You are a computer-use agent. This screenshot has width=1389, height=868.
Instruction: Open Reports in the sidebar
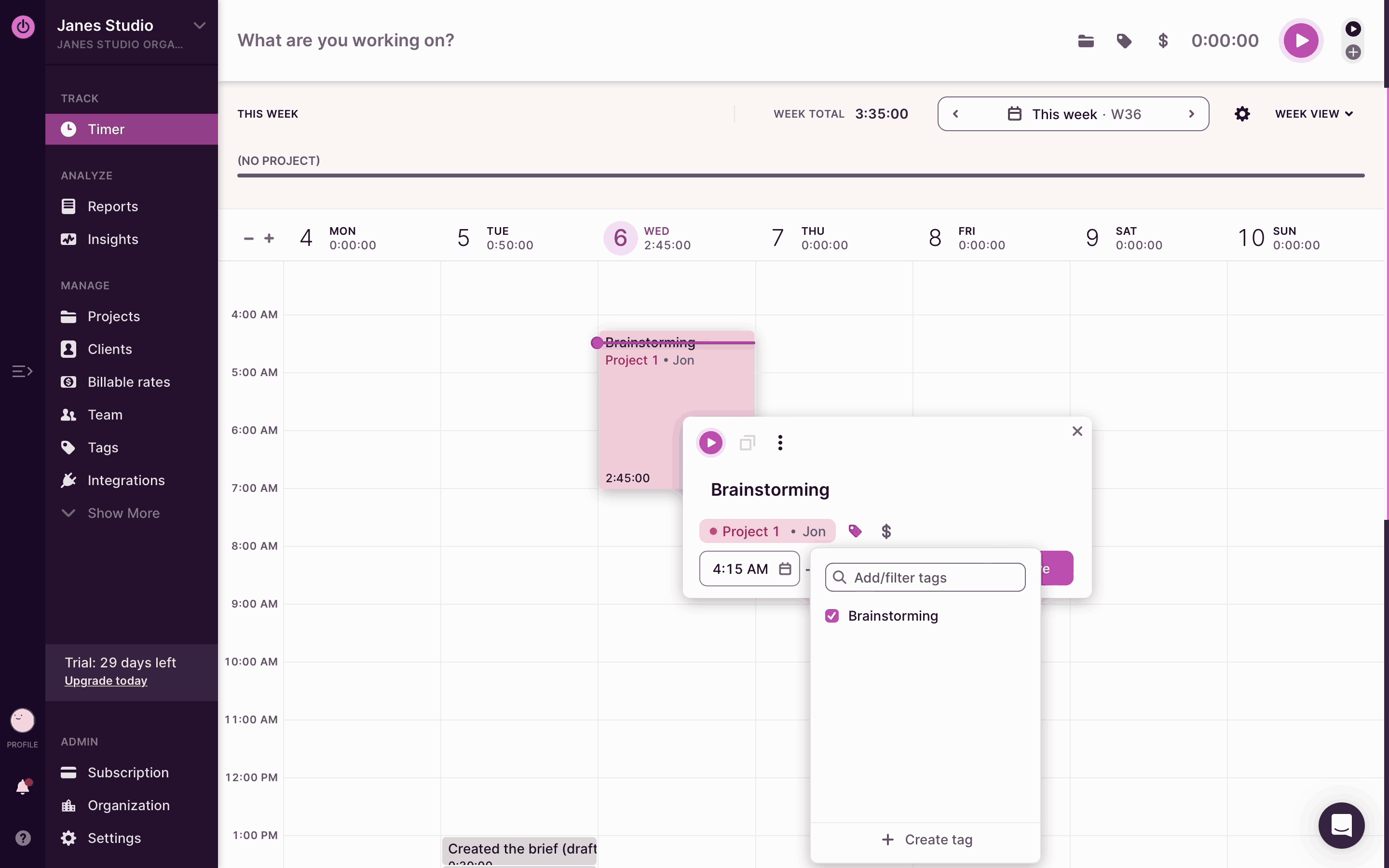click(112, 207)
